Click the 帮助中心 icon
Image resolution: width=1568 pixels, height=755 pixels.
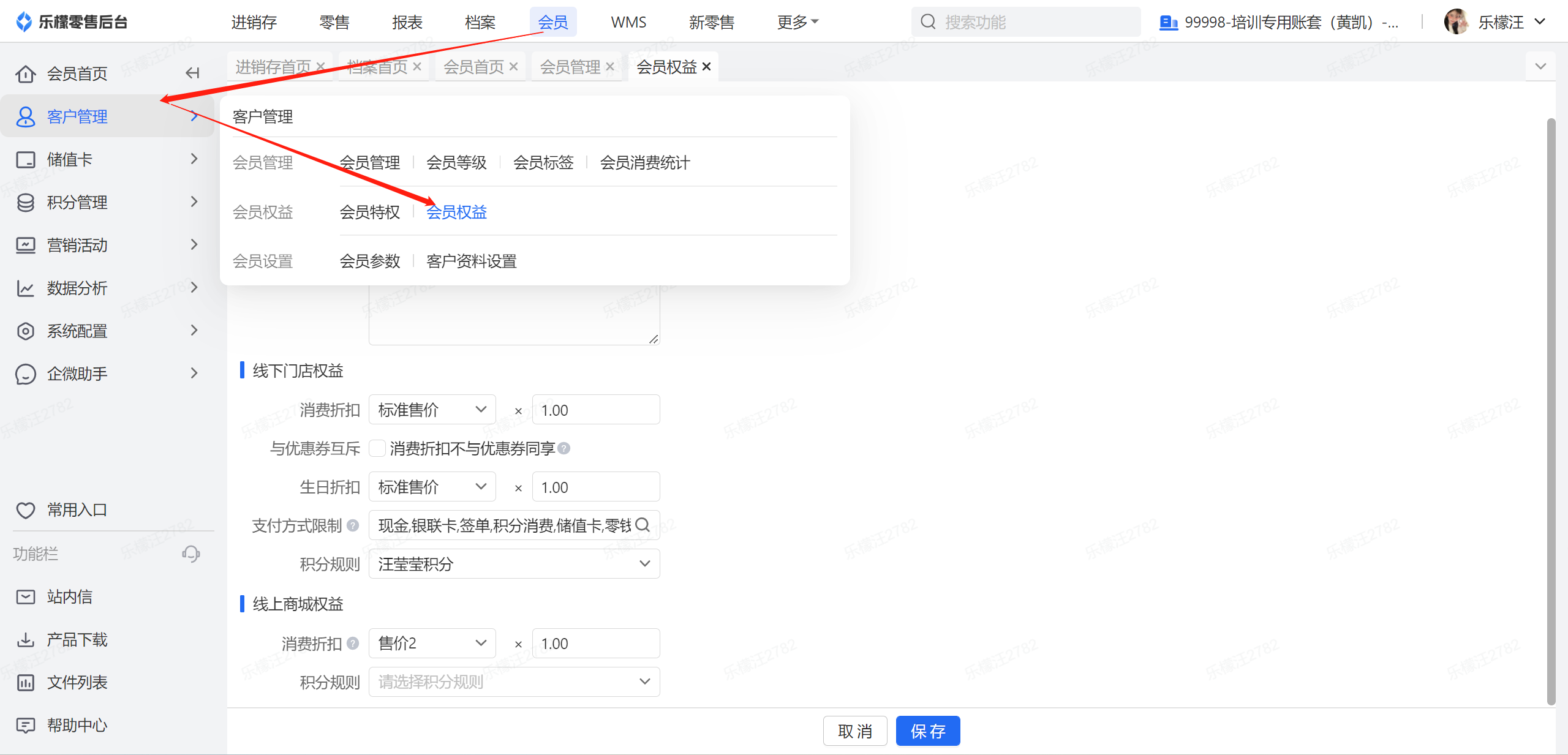click(x=25, y=725)
